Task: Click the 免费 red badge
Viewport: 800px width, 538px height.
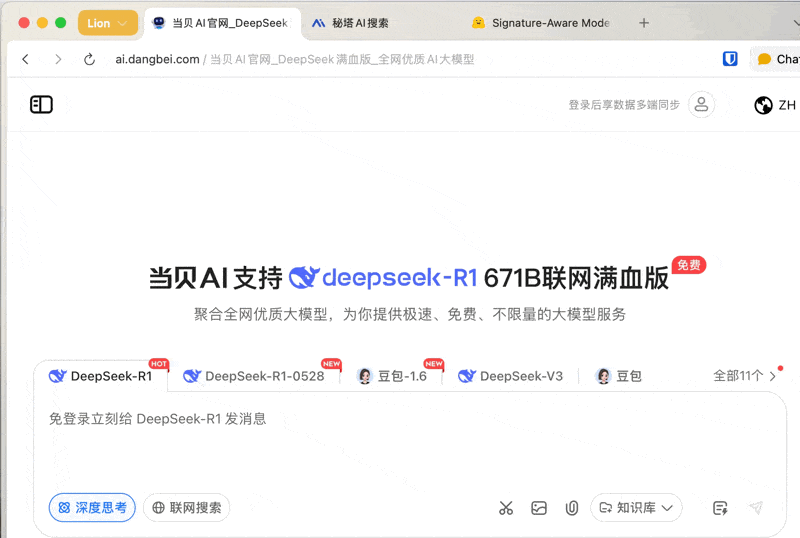Action: click(689, 265)
